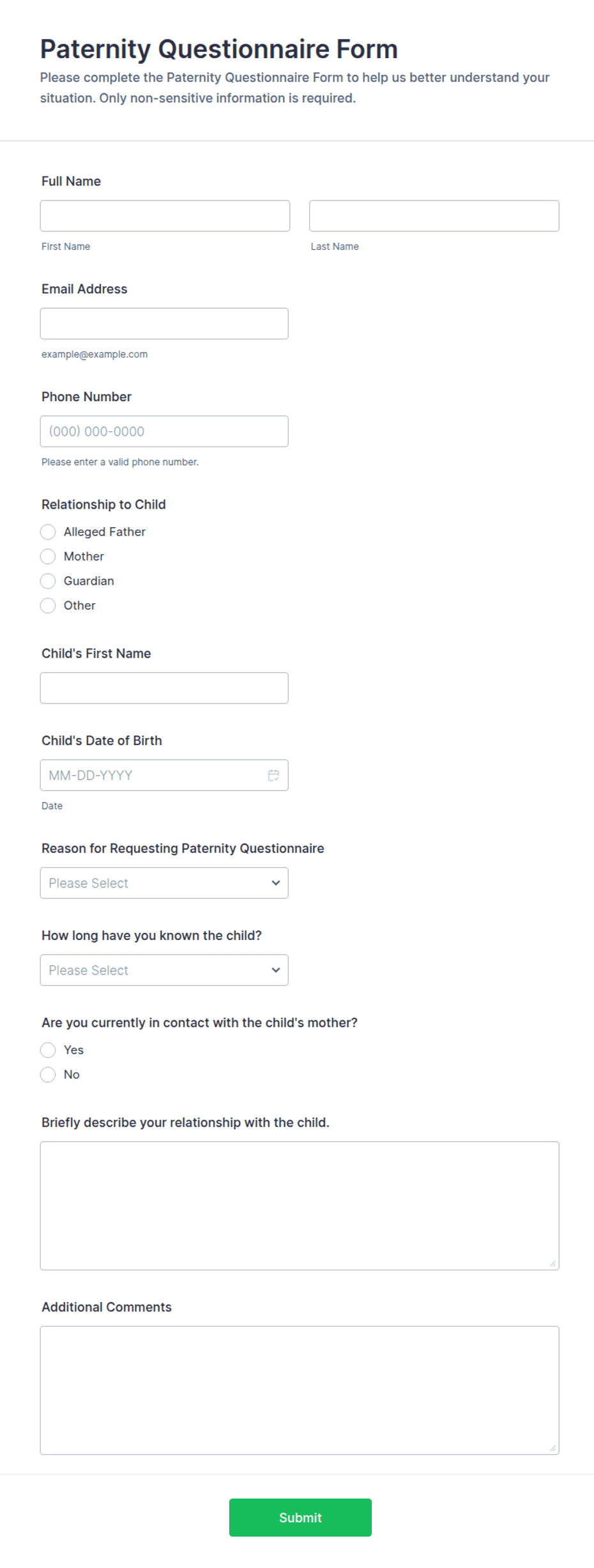Focus the Additional Comments text area
This screenshot has width=594, height=1568.
300,1390
